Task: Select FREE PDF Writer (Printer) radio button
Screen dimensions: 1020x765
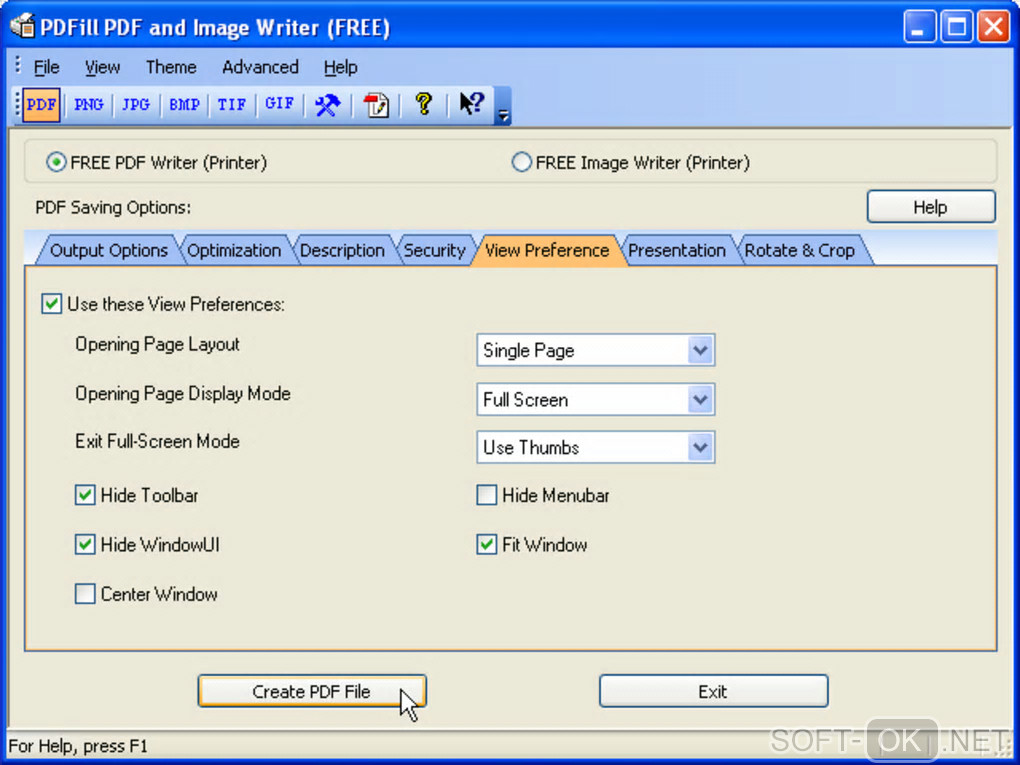Action: (57, 162)
